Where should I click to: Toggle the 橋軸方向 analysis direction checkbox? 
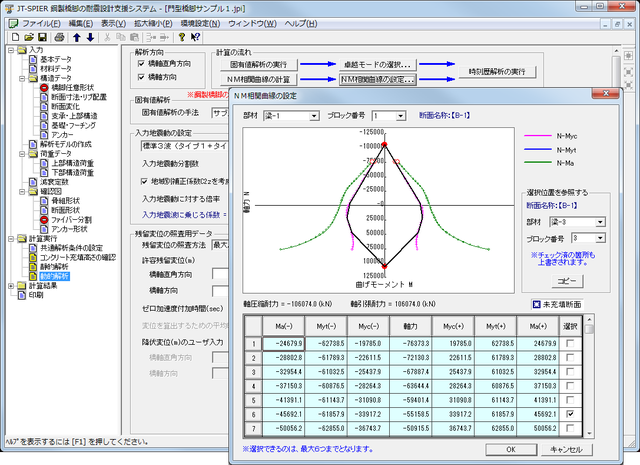pyautogui.click(x=141, y=76)
